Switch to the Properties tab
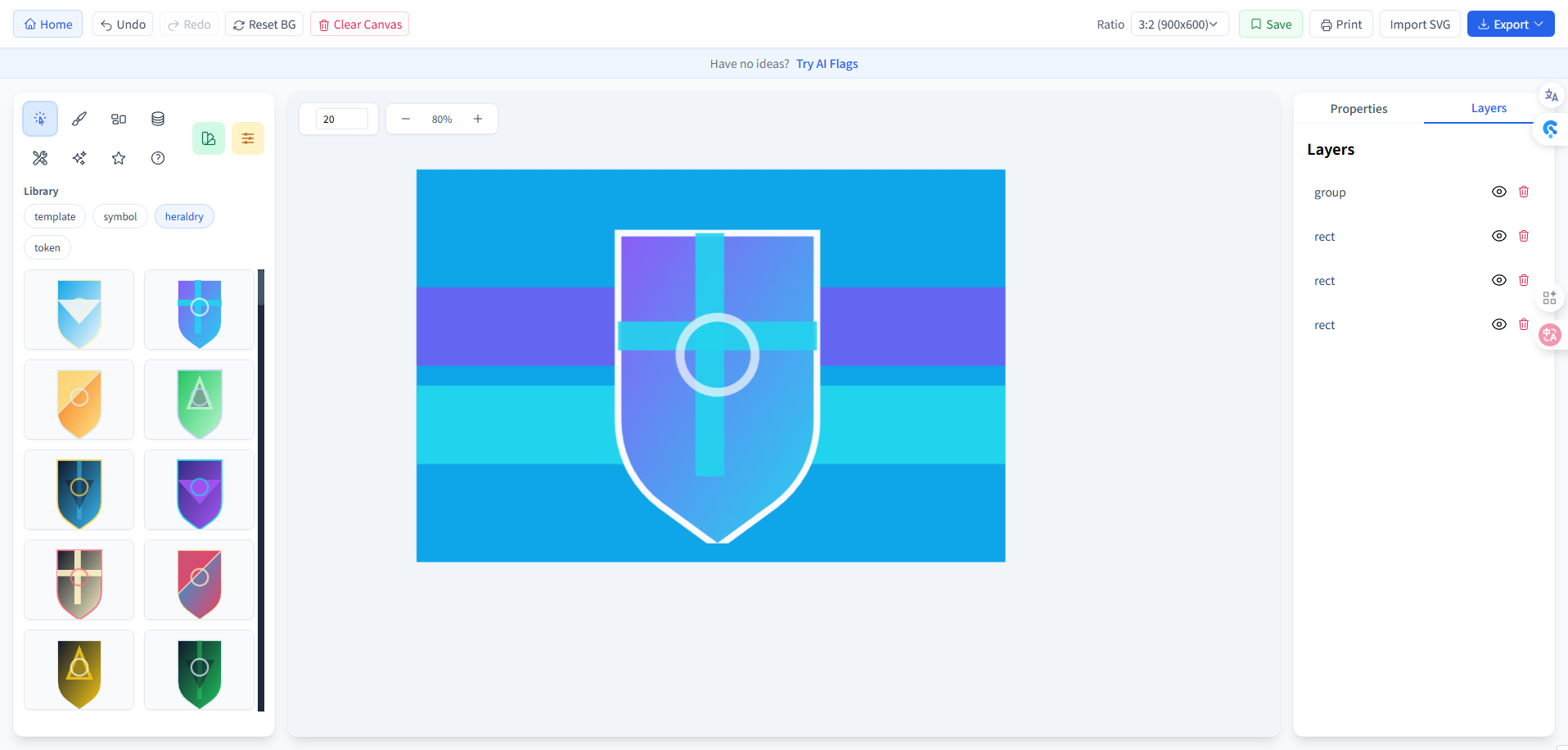The height and width of the screenshot is (750, 1568). click(1358, 108)
